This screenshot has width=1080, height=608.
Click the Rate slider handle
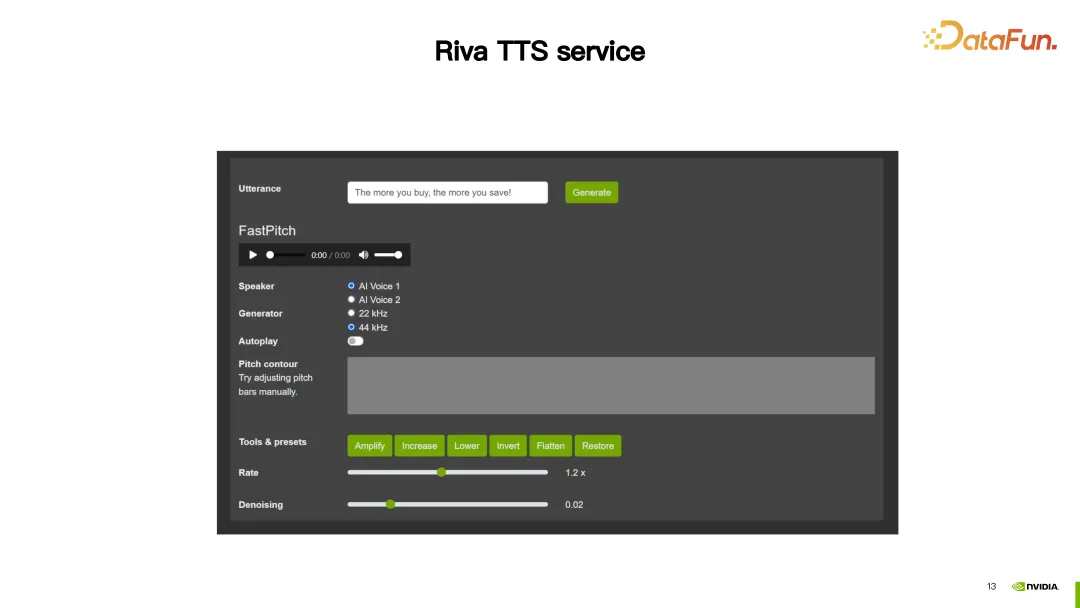click(441, 472)
